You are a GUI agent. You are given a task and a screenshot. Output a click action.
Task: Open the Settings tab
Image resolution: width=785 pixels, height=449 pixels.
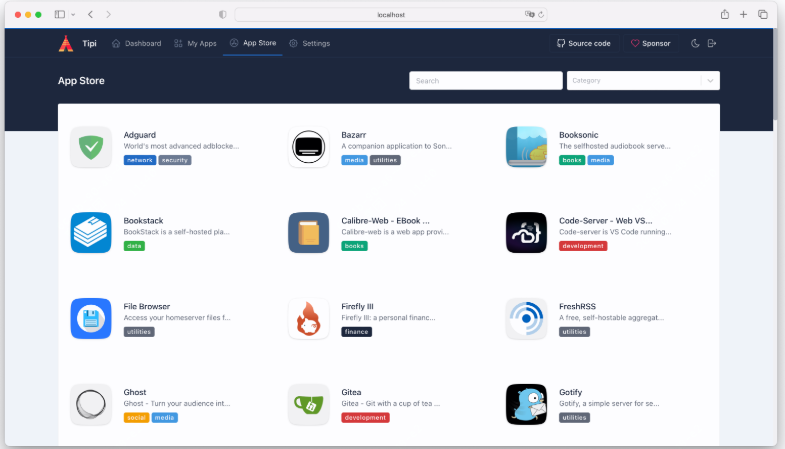[309, 44]
